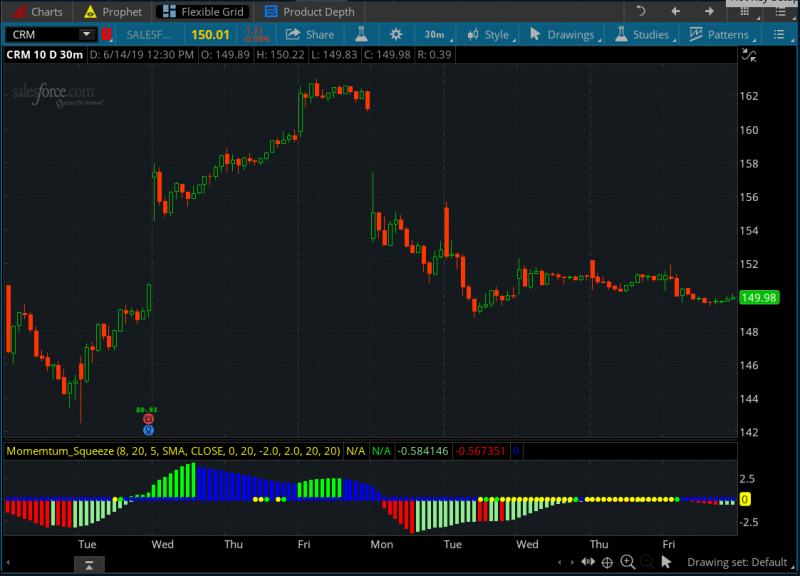This screenshot has height=576, width=800.
Task: Select the crosshair pan tool icon
Action: (606, 562)
